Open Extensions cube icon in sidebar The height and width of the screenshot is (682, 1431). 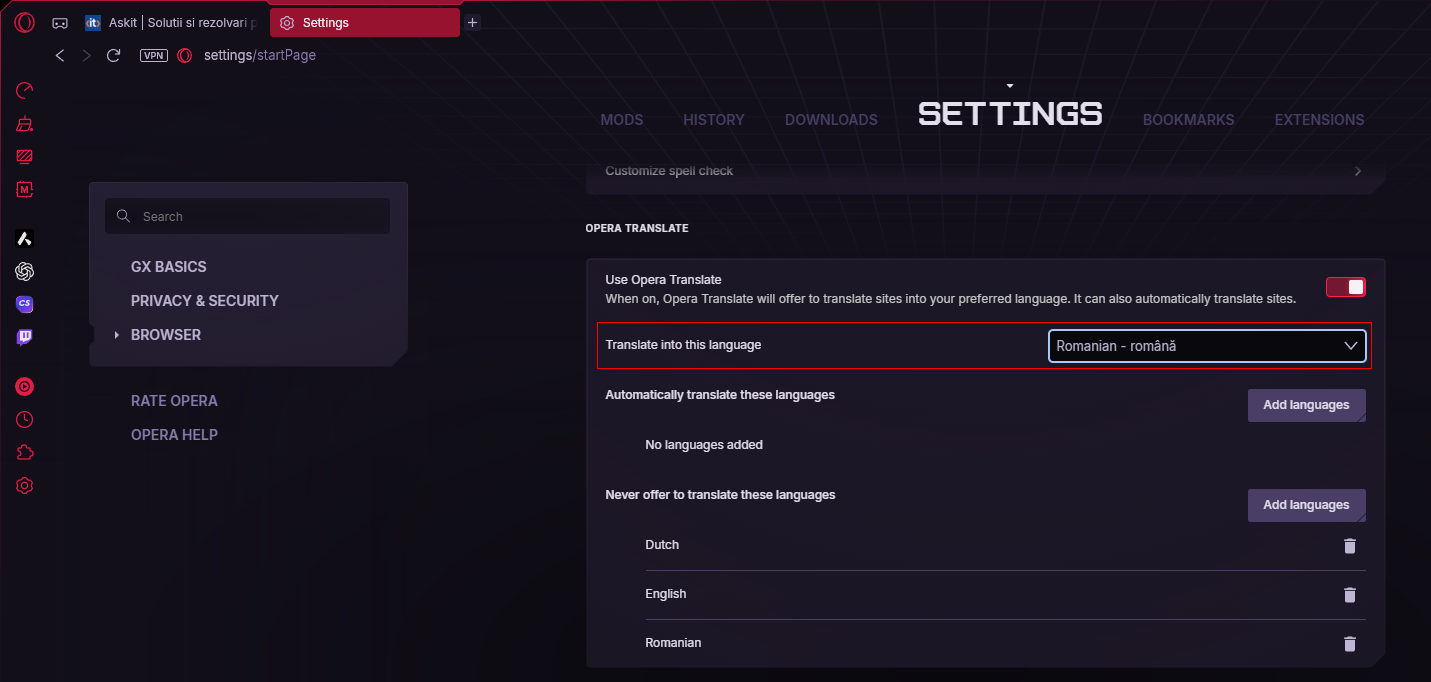pos(25,453)
